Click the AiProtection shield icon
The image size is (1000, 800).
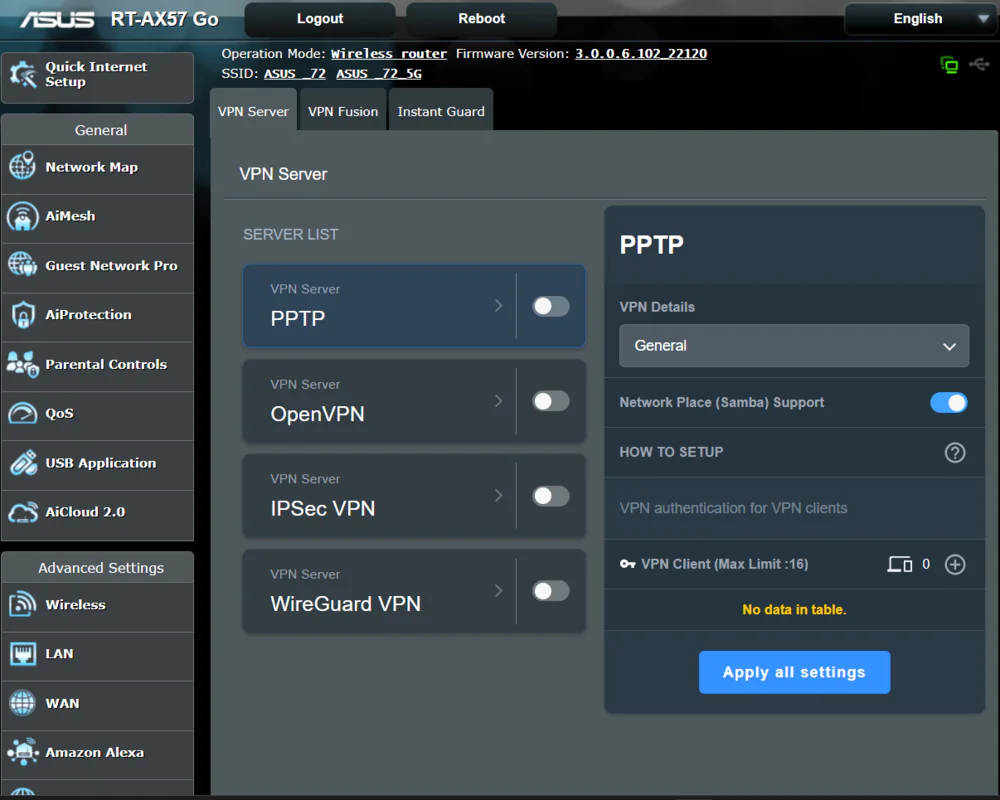(22, 315)
